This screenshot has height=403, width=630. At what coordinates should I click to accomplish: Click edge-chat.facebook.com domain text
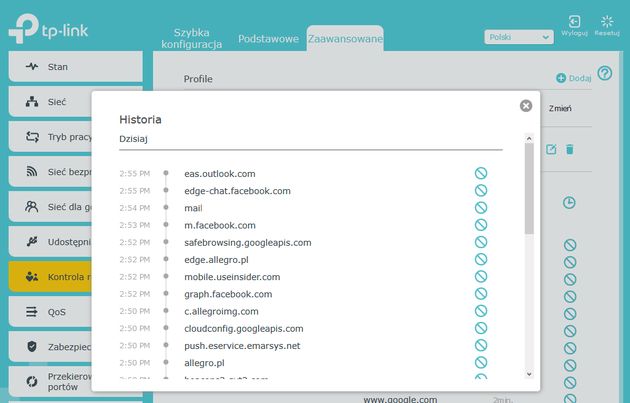click(x=237, y=191)
